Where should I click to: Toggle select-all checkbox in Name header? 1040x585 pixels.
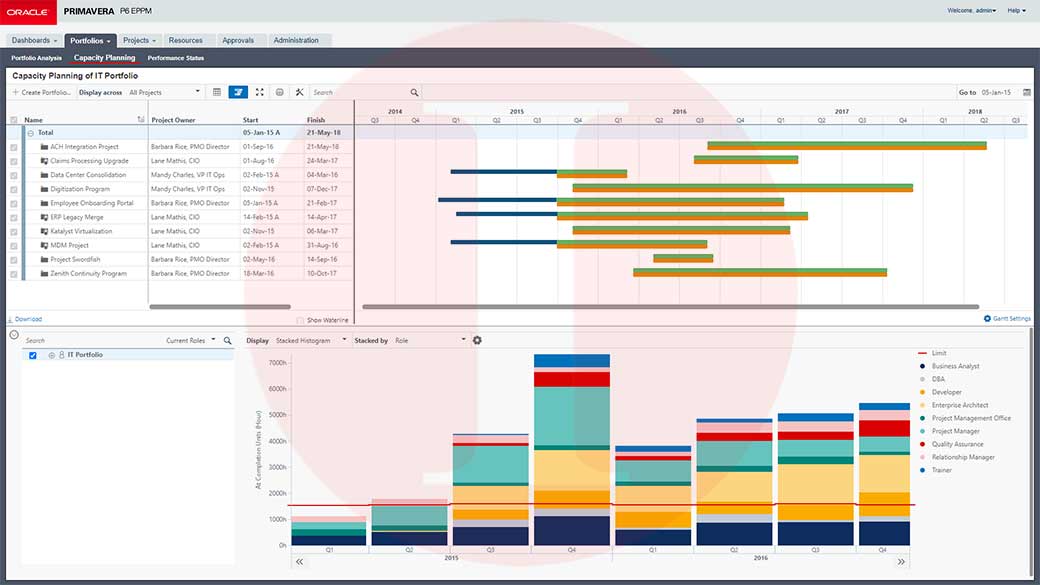point(14,120)
